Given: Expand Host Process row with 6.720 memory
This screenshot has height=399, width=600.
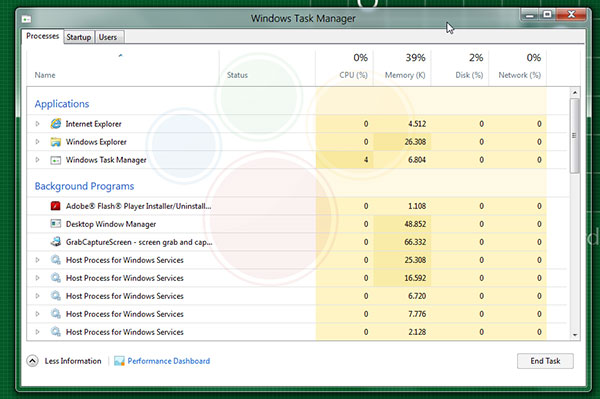Looking at the screenshot, I should [38, 296].
